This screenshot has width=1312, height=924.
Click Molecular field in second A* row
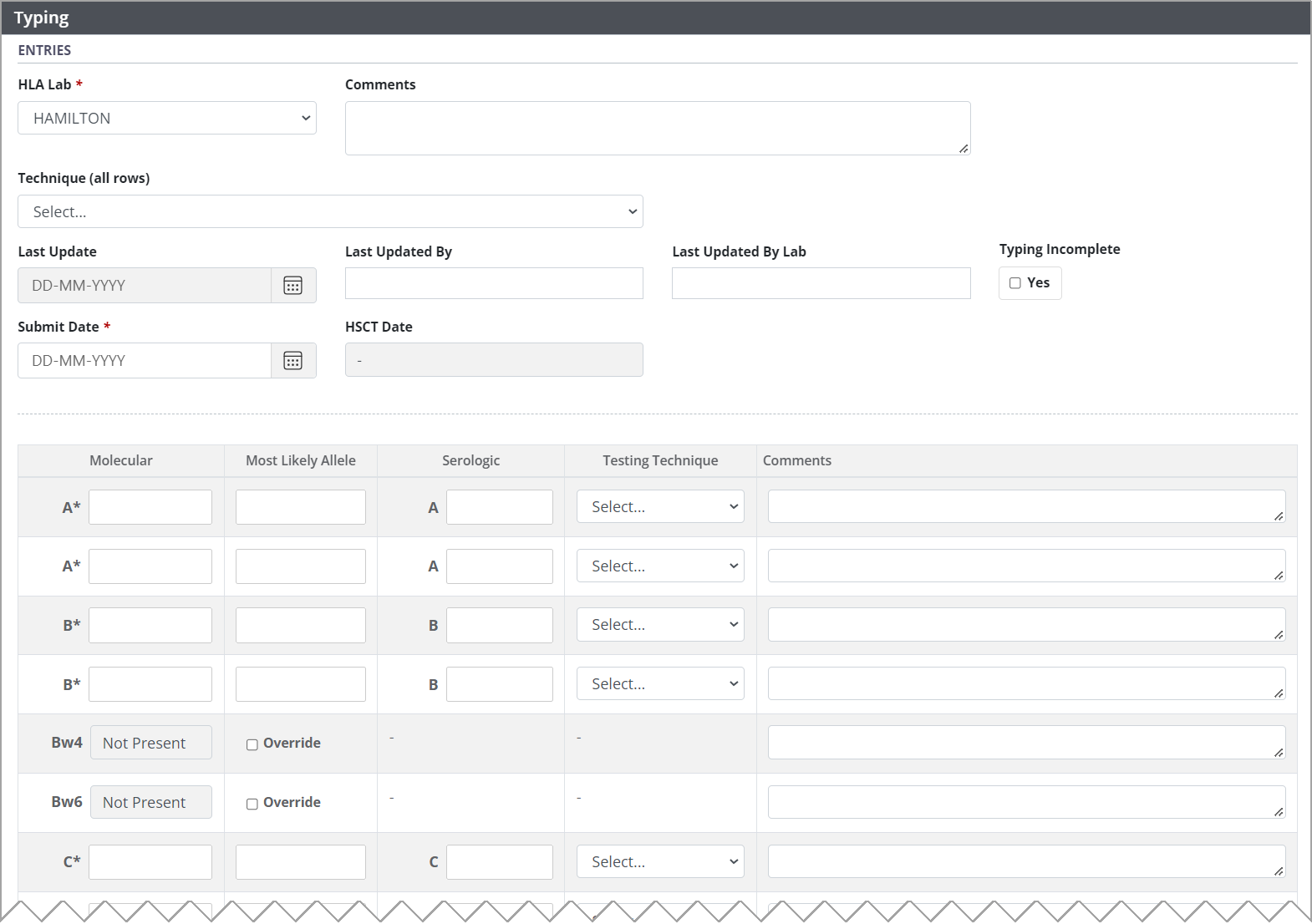150,566
